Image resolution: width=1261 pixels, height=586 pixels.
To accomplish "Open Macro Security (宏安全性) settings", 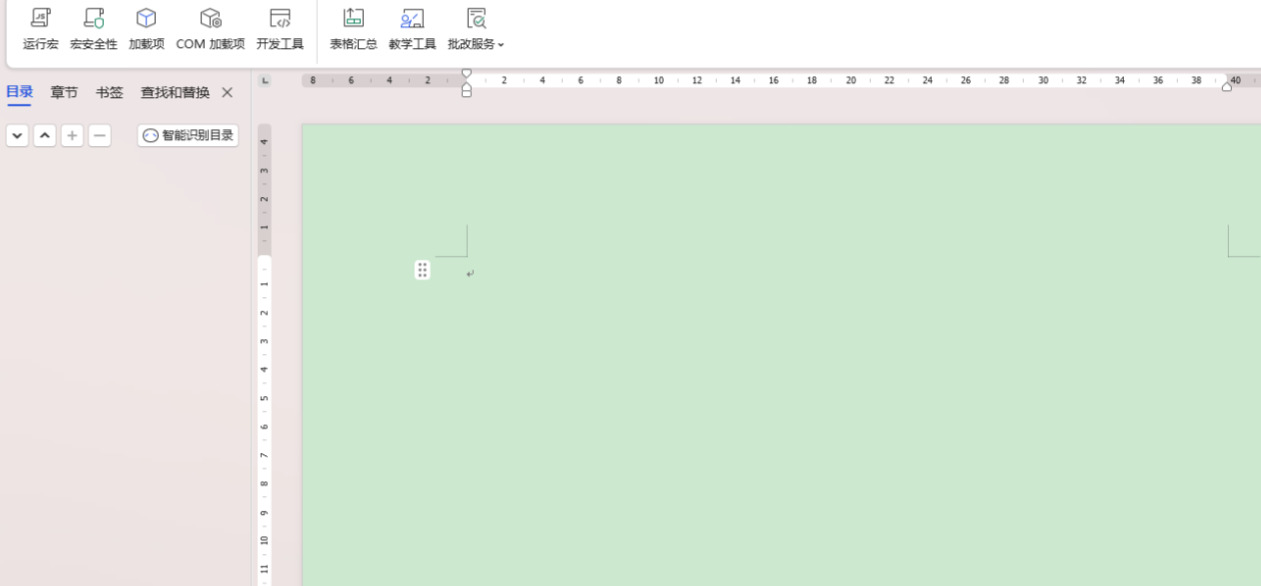I will 93,29.
